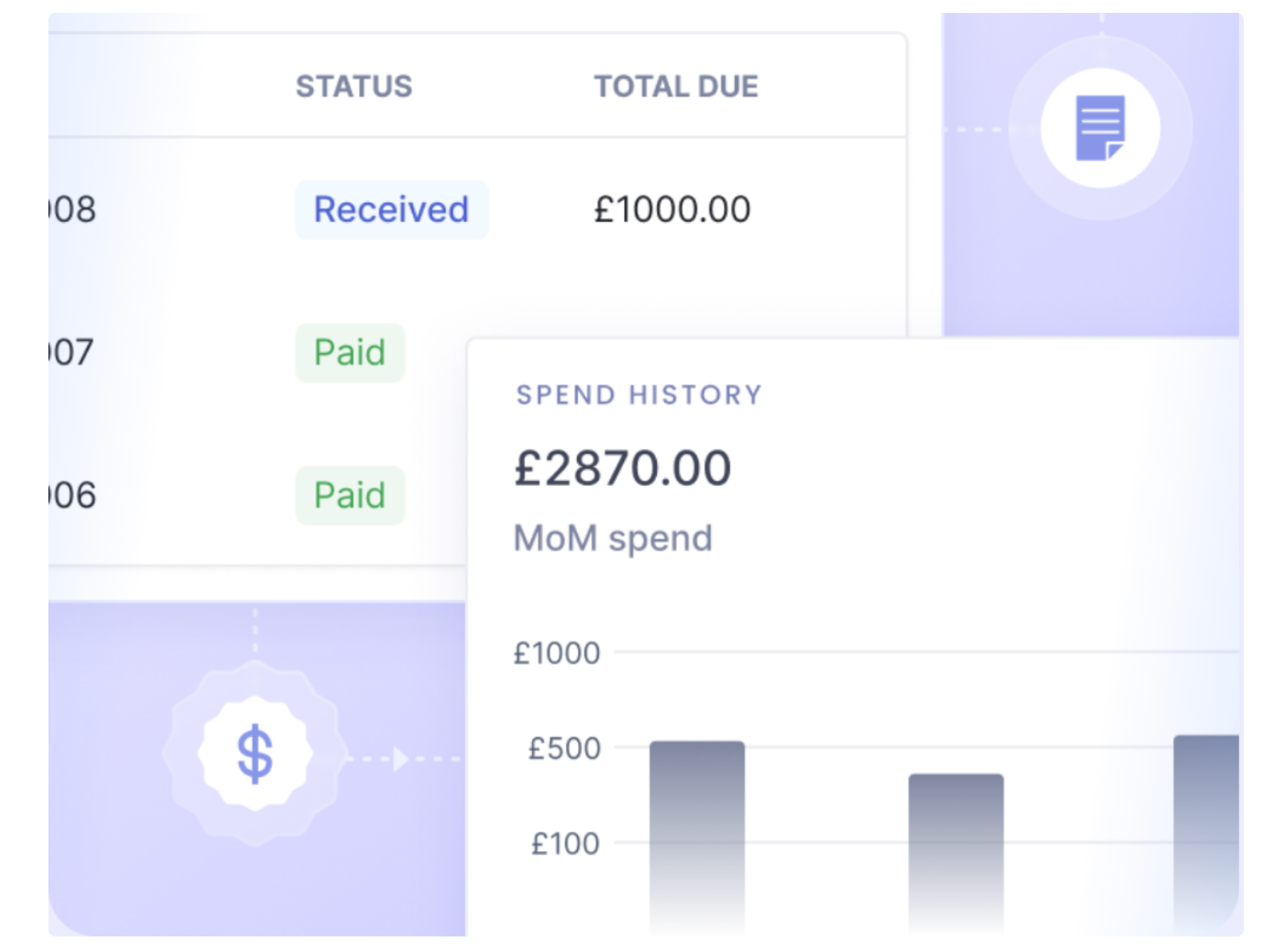The width and height of the screenshot is (1288, 945).
Task: Open invoice row ending in 06
Action: click(73, 495)
